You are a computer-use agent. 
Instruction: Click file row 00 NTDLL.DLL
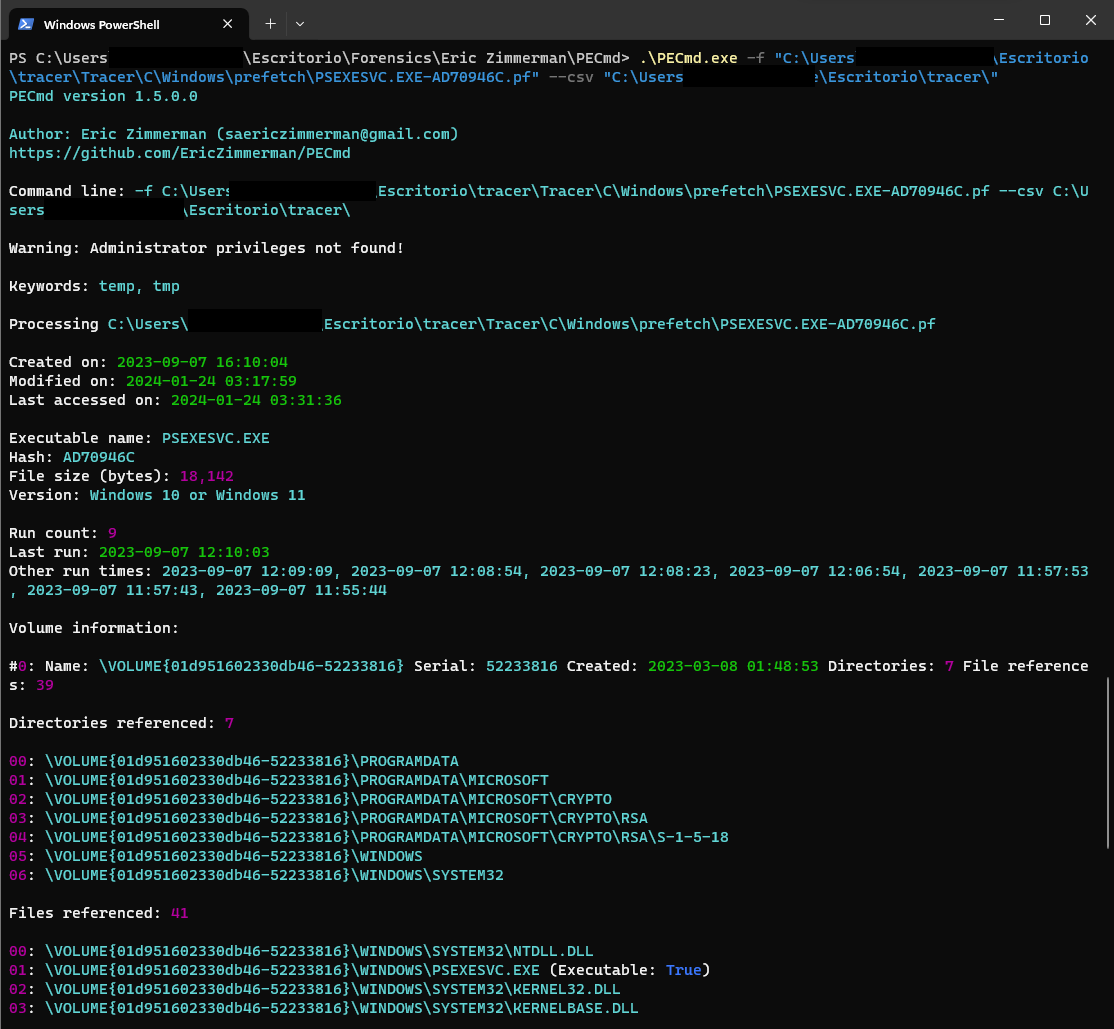click(301, 951)
